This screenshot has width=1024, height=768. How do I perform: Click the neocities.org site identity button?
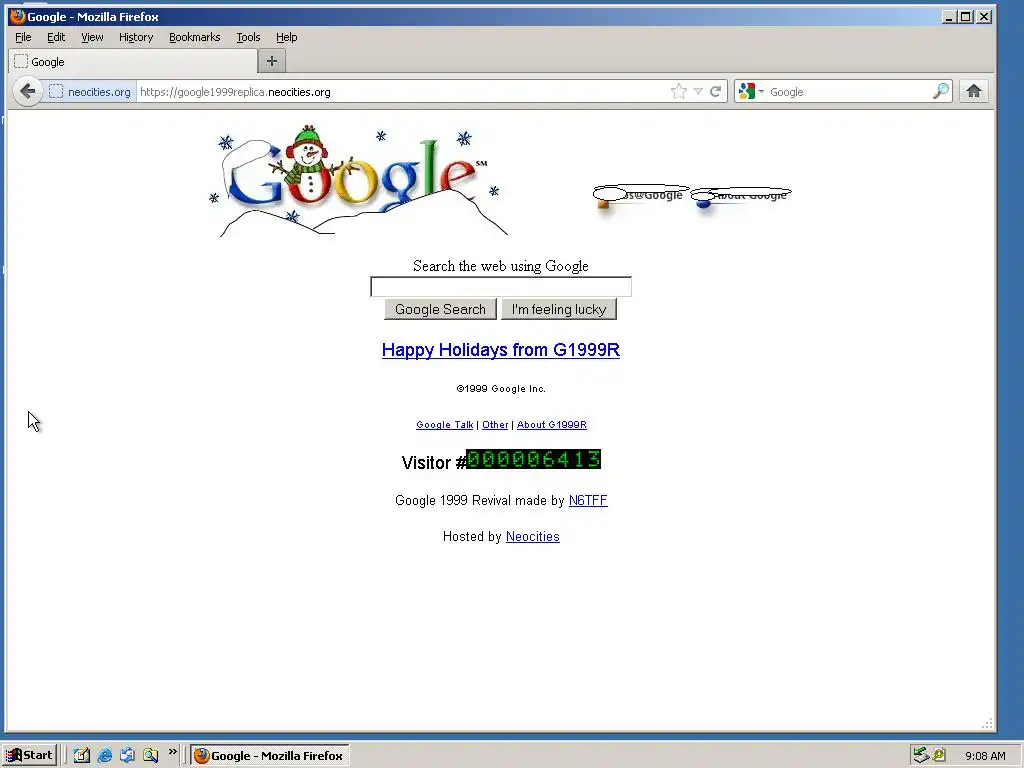[x=91, y=92]
